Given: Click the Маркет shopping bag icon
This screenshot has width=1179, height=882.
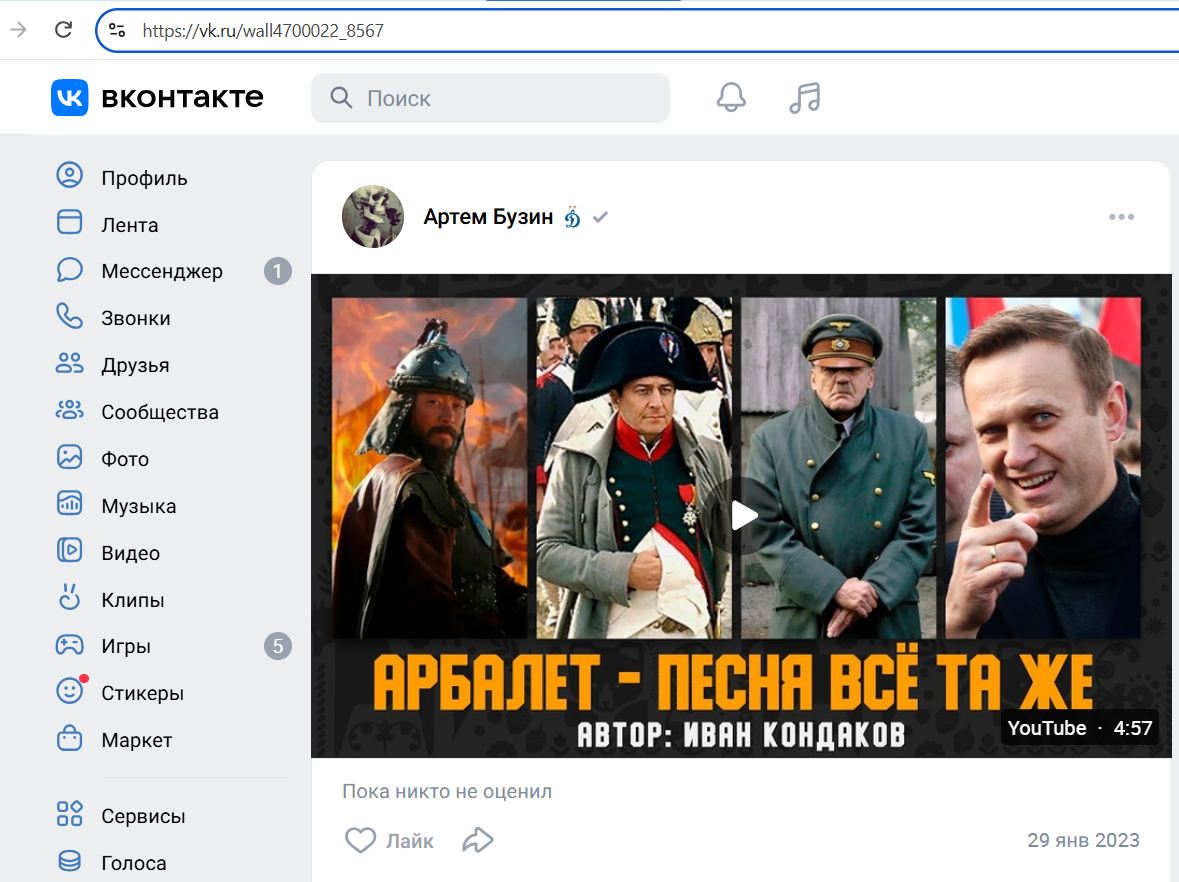Looking at the screenshot, I should tap(69, 738).
